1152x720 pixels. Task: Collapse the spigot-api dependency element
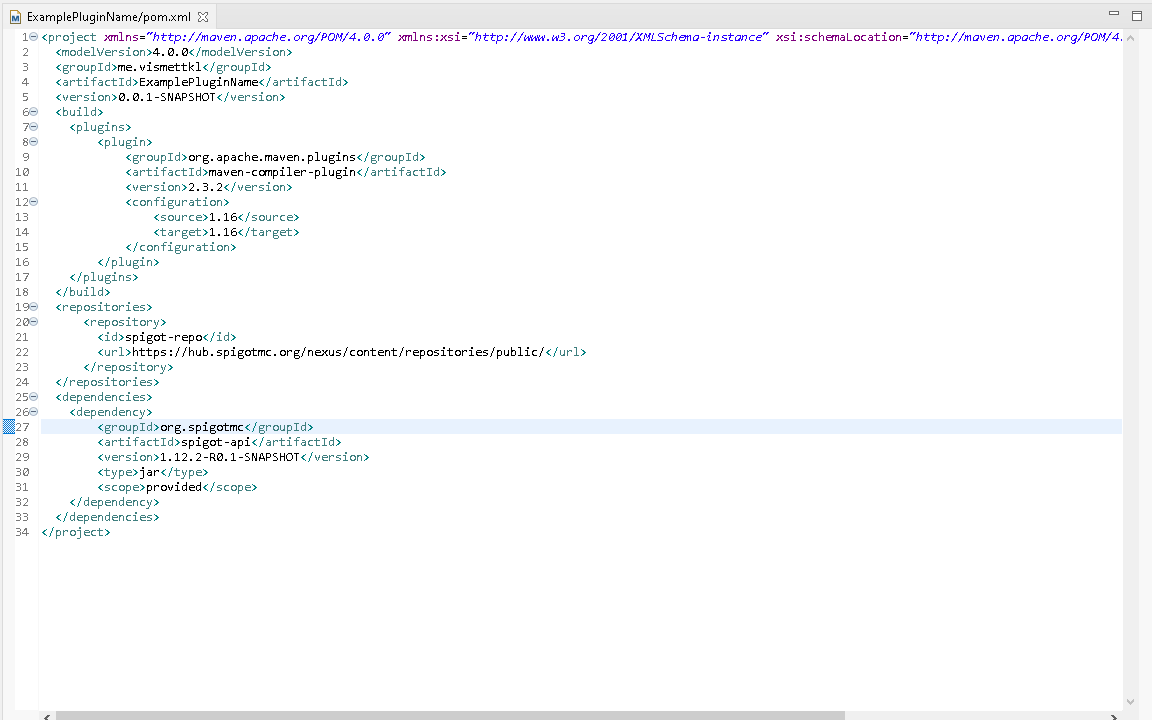pyautogui.click(x=33, y=411)
